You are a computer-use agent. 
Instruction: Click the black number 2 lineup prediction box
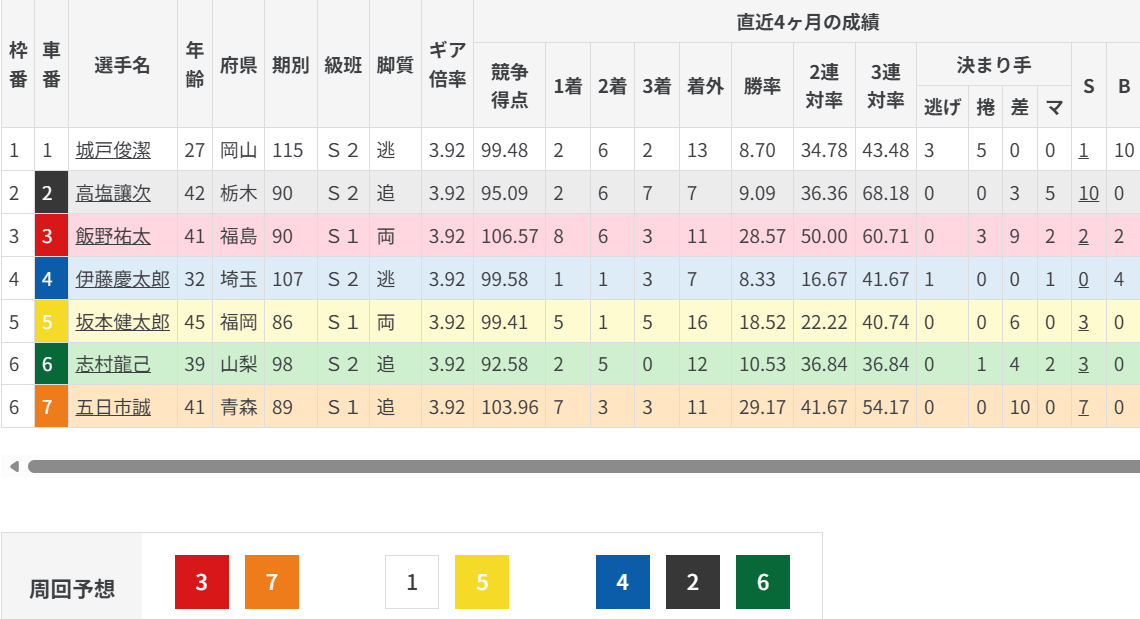pos(693,582)
